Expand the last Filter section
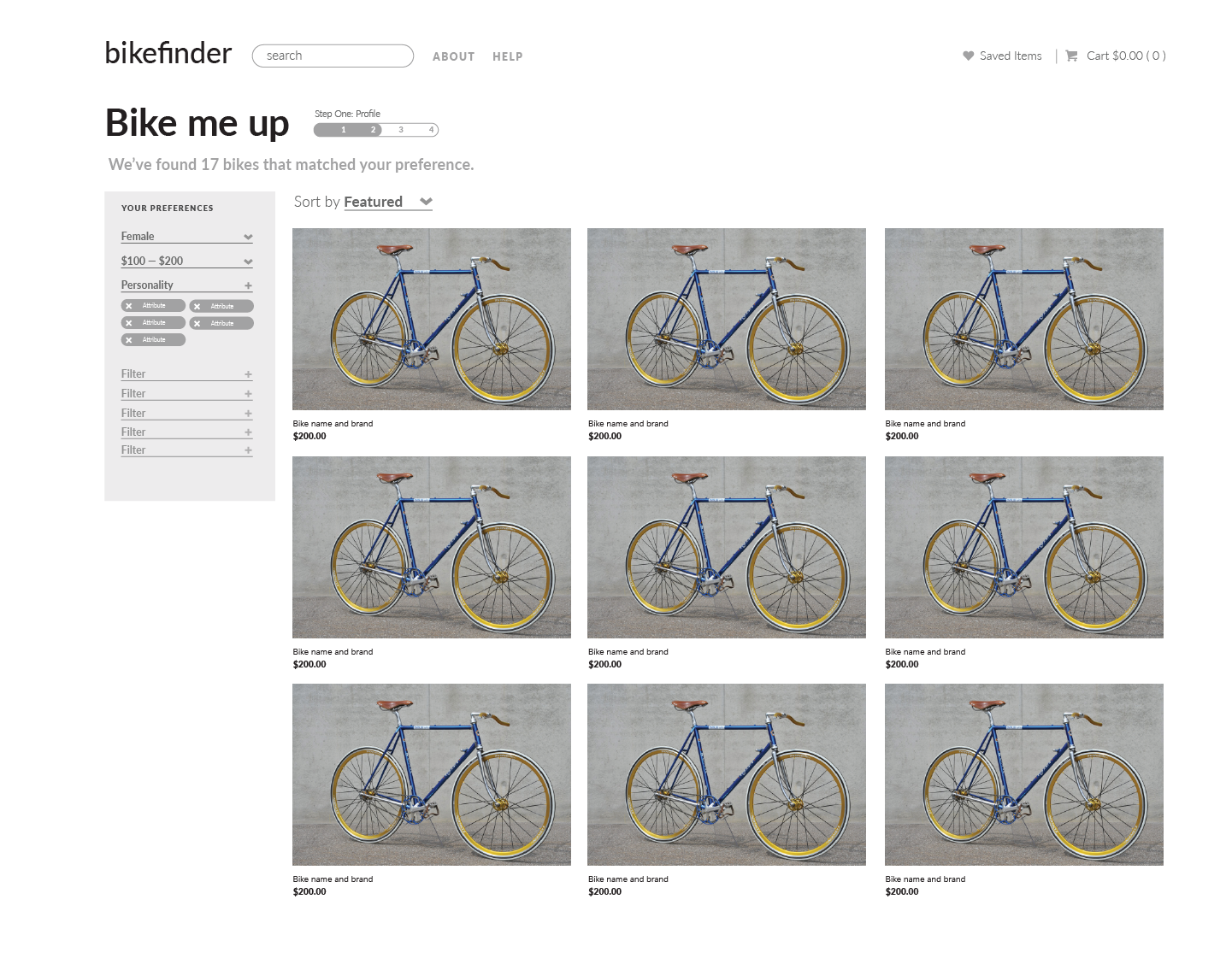Screen dimensions: 1232x964 [248, 450]
